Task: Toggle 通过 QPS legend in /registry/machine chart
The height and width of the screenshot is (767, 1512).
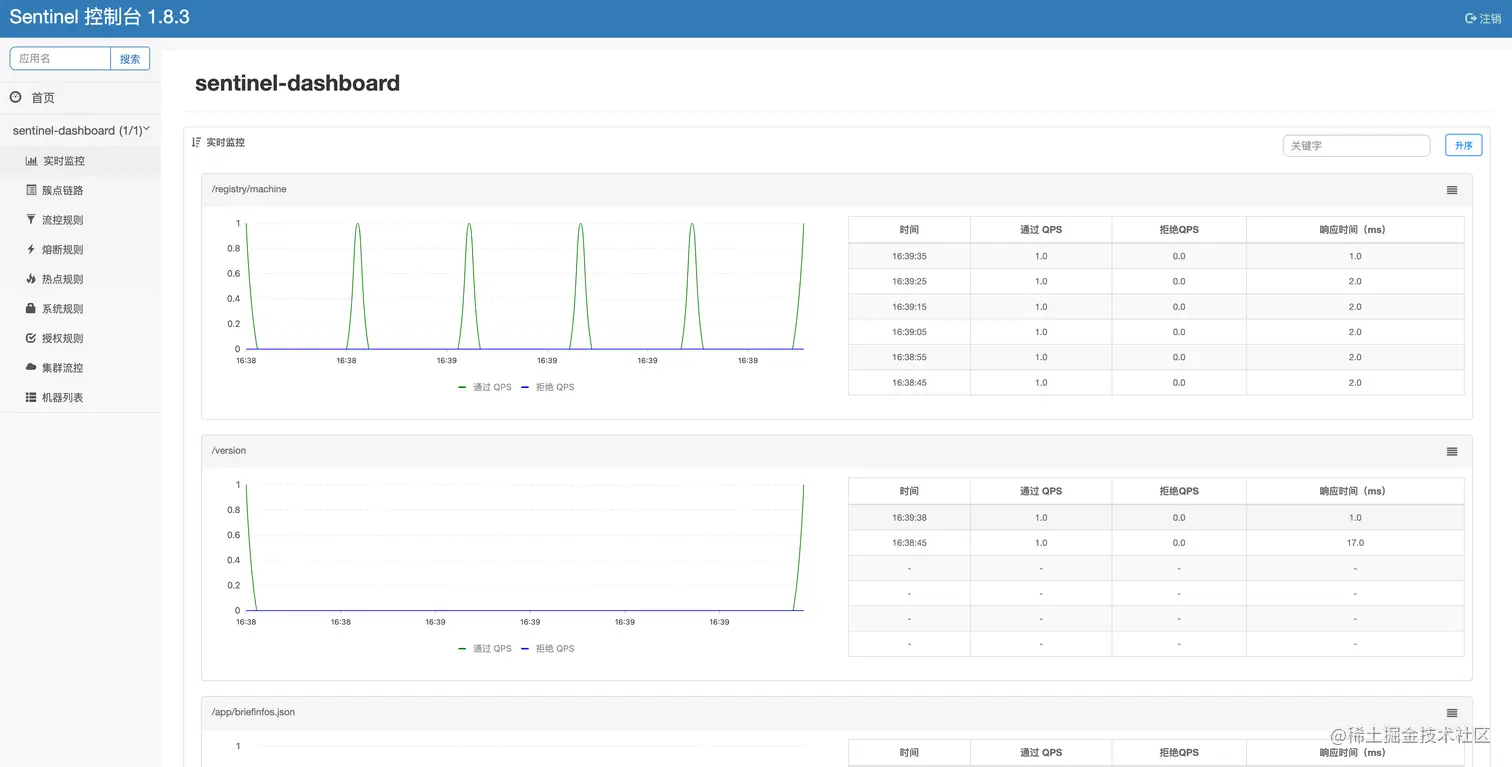Action: [x=484, y=387]
